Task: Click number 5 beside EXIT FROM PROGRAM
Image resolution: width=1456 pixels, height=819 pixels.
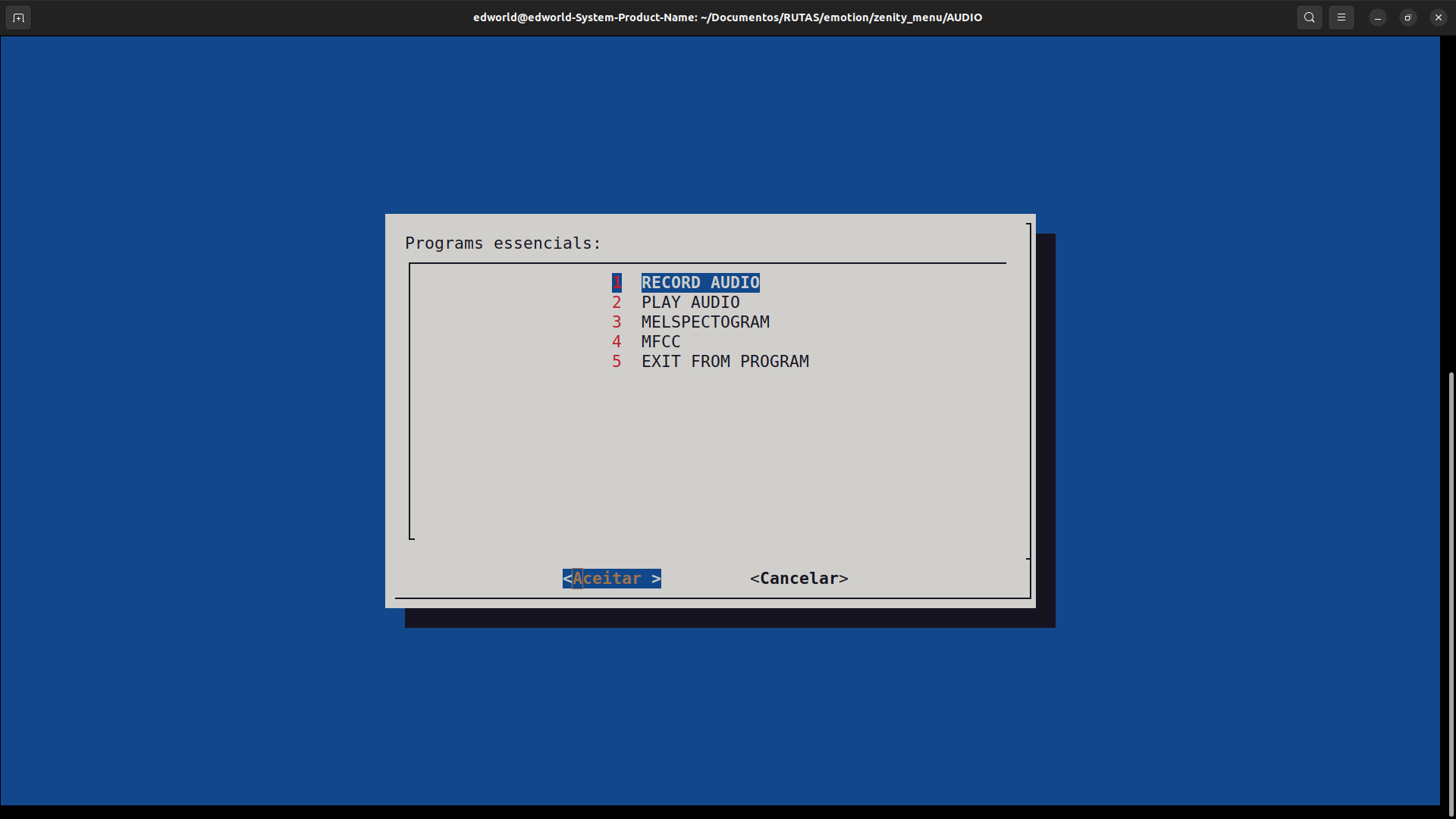Action: pyautogui.click(x=617, y=362)
